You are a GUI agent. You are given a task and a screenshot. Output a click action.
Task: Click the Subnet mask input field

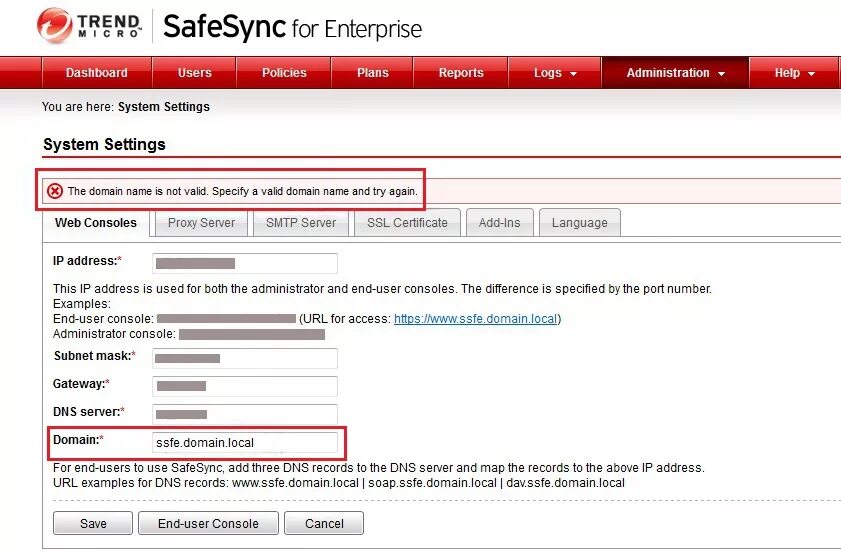pyautogui.click(x=245, y=358)
